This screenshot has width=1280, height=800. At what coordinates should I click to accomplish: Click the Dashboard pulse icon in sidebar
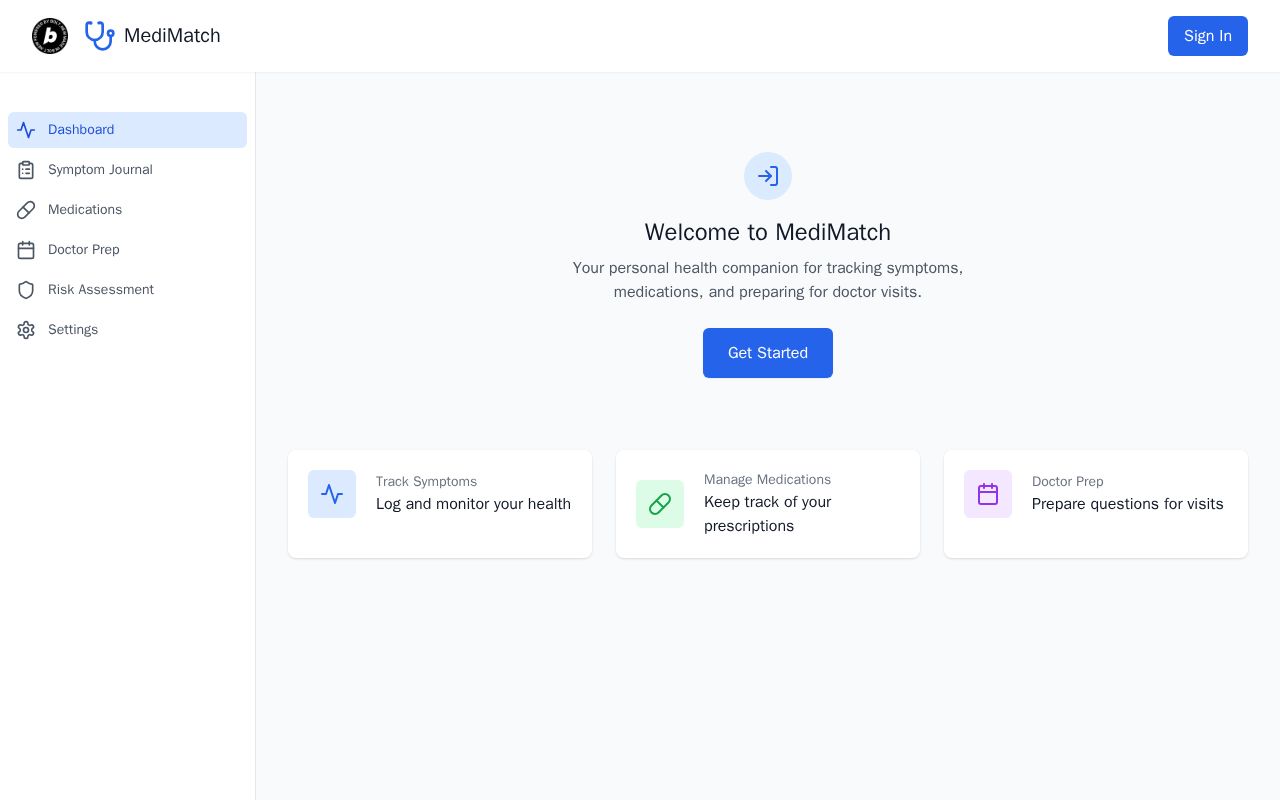pyautogui.click(x=26, y=130)
